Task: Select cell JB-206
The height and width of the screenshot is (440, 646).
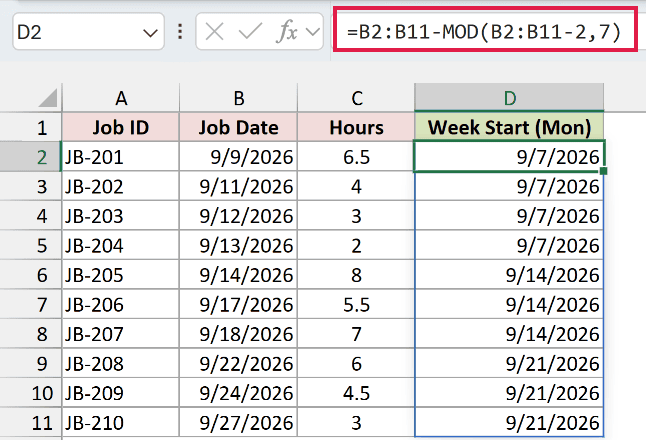Action: coord(121,304)
